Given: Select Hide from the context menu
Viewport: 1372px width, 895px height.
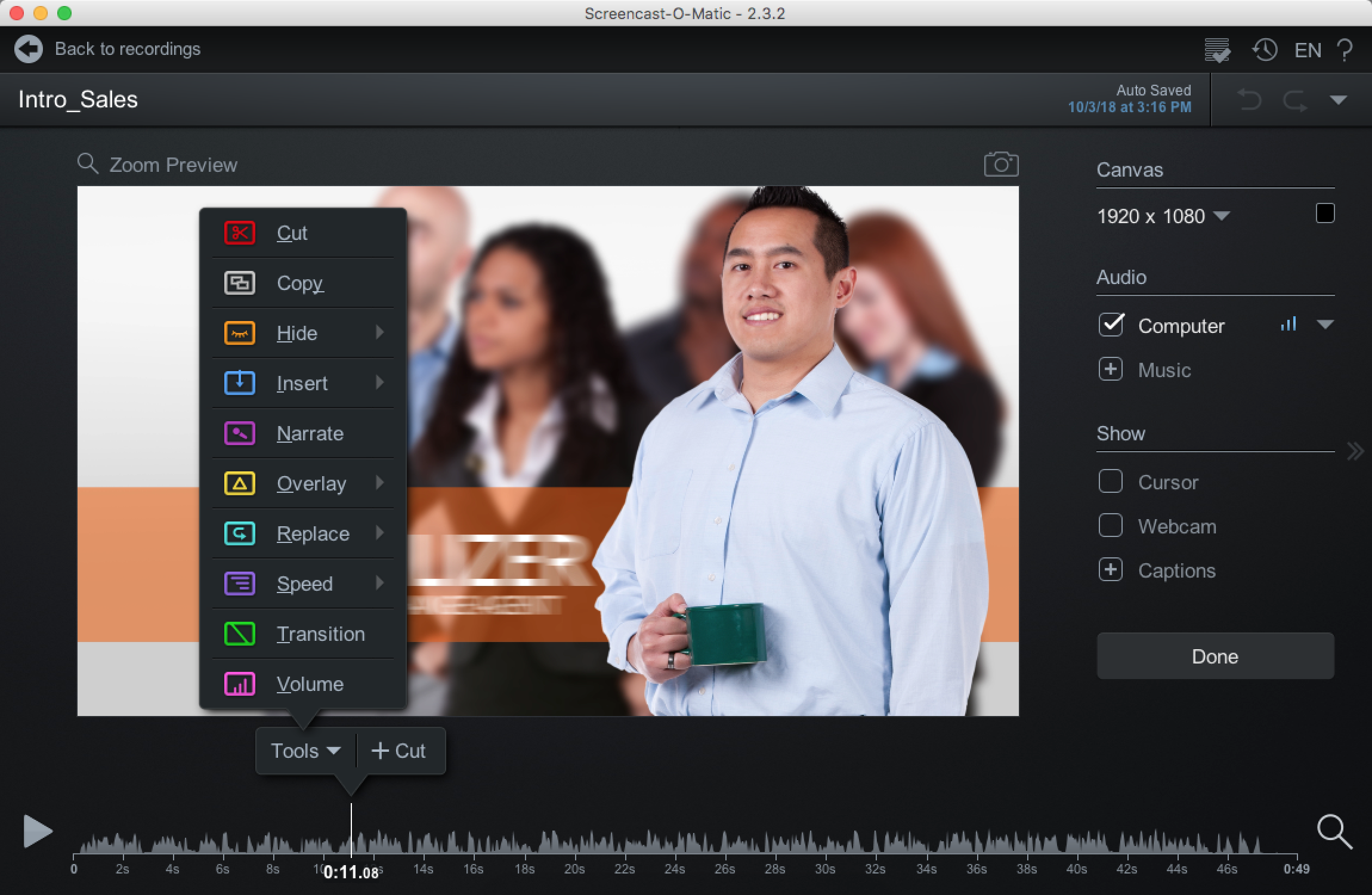Looking at the screenshot, I should click(297, 333).
